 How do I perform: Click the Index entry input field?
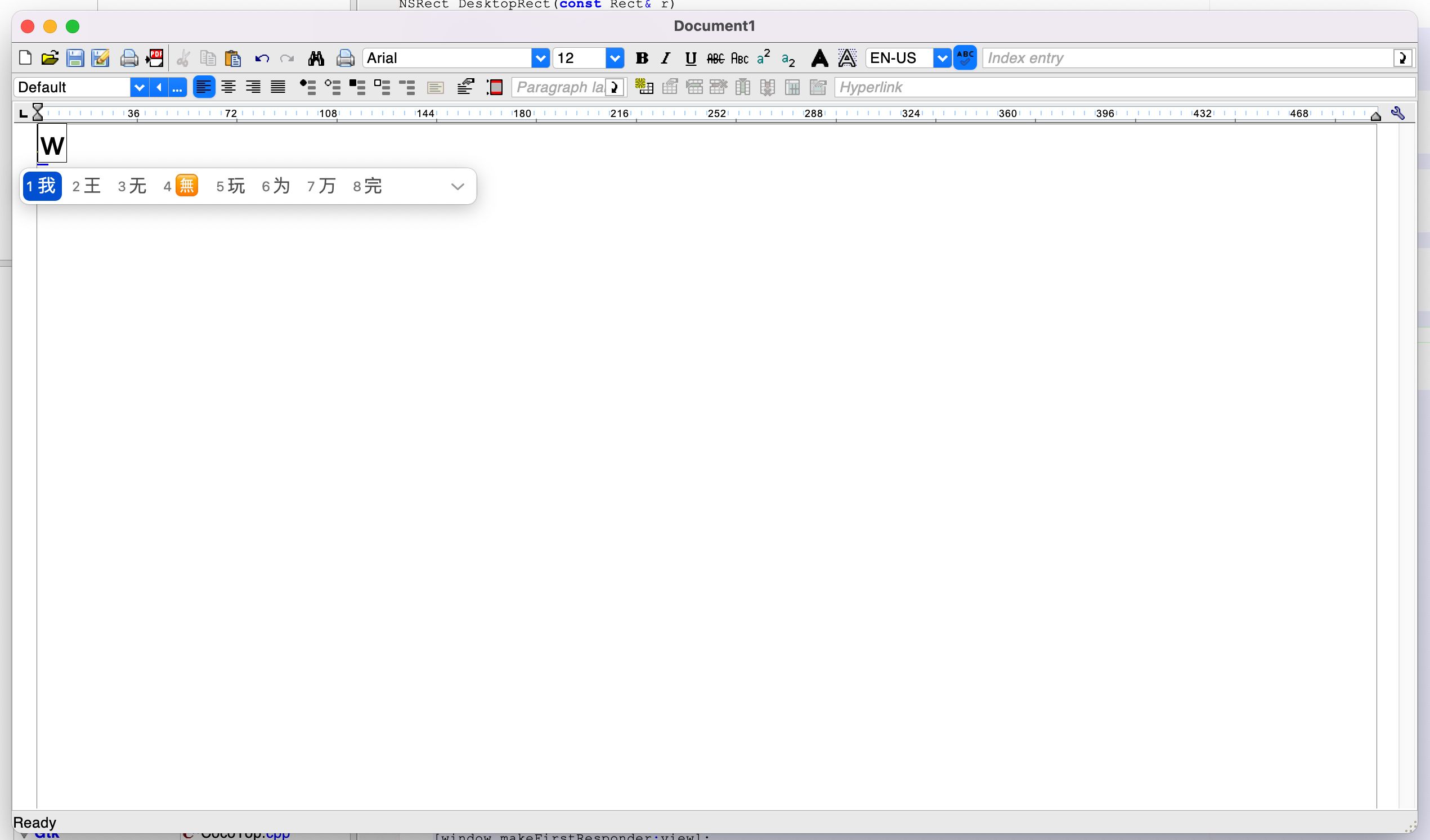[x=1189, y=57]
